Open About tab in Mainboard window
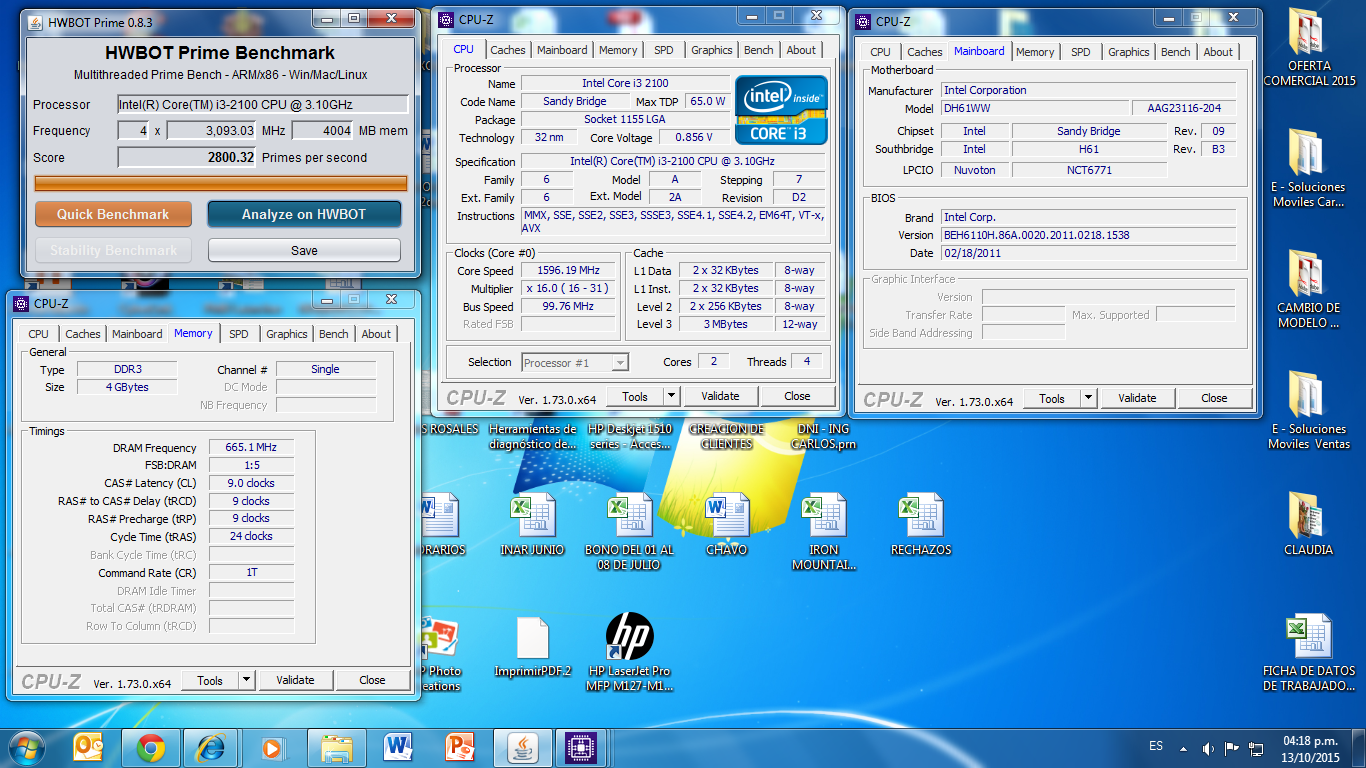1366x768 pixels. pos(1218,52)
